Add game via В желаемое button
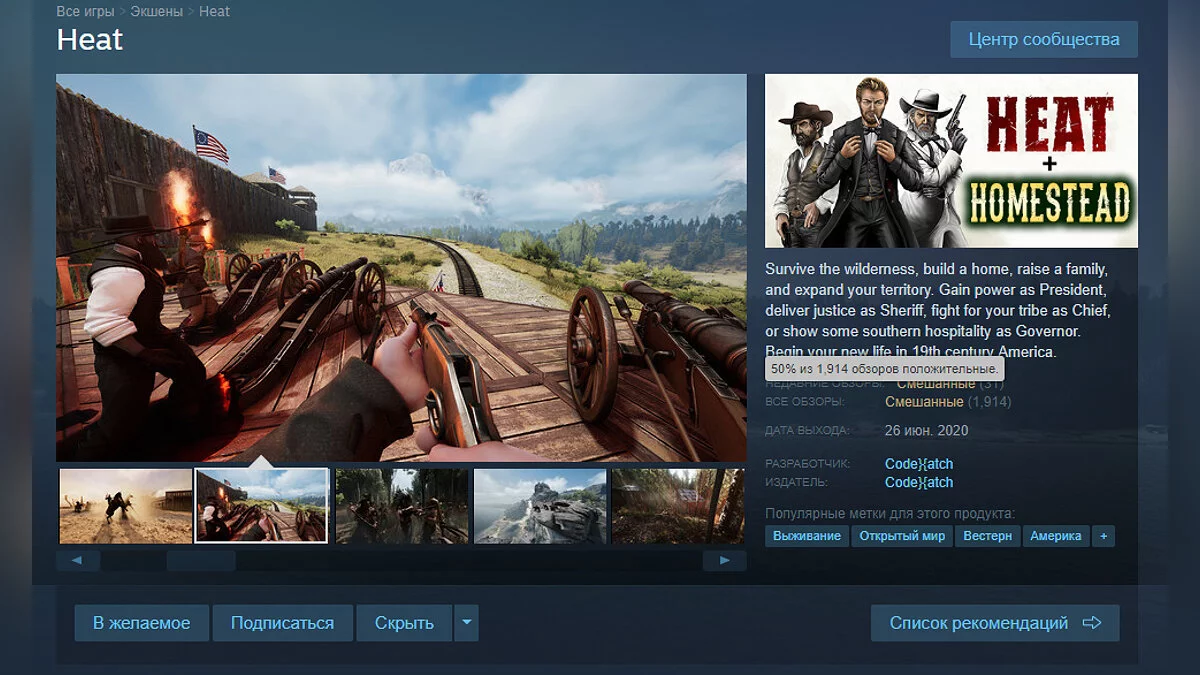The image size is (1200, 675). click(x=141, y=623)
